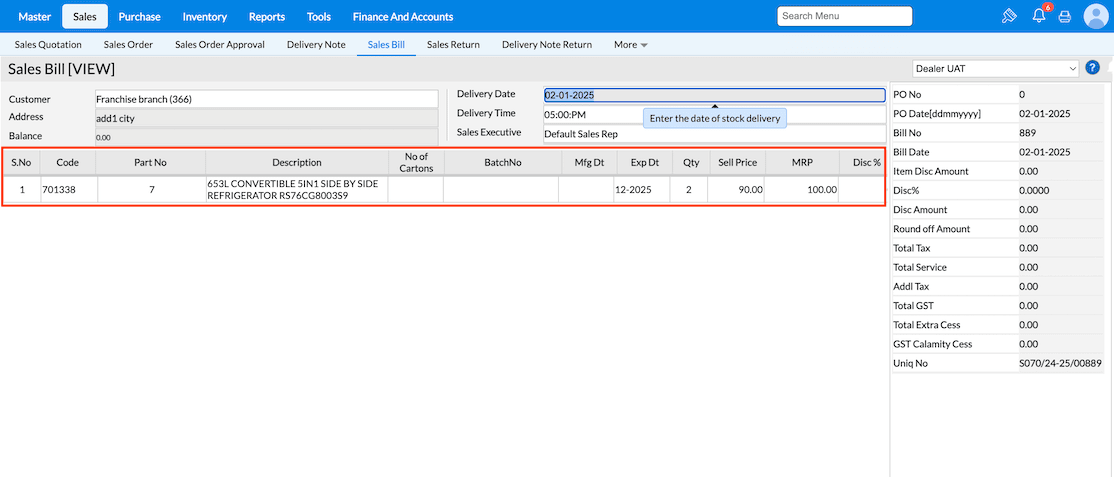Click the Description column header
Screen dimensions: 1114x477
pos(297,162)
